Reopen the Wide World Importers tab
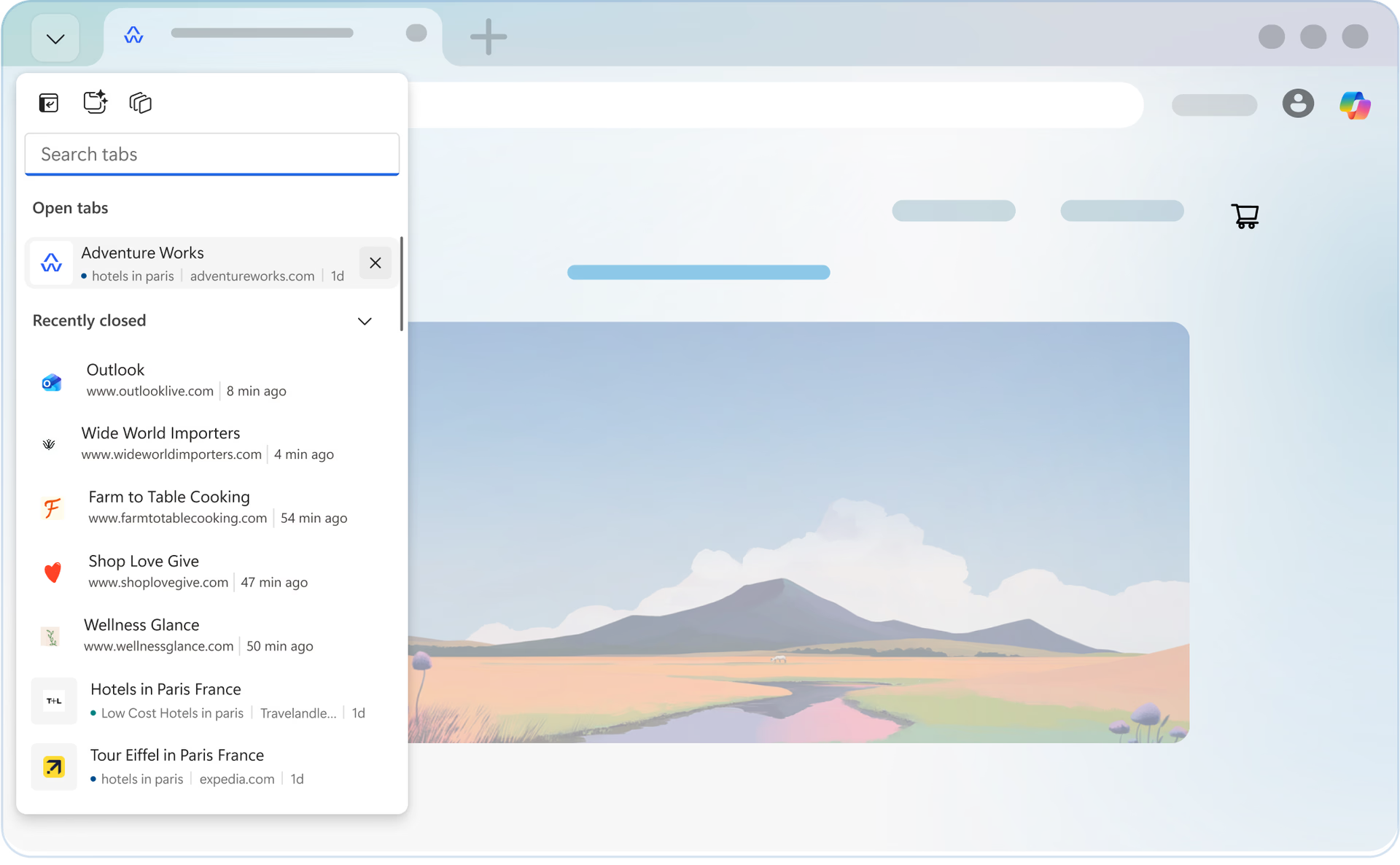This screenshot has height=865, width=1400. click(x=212, y=443)
